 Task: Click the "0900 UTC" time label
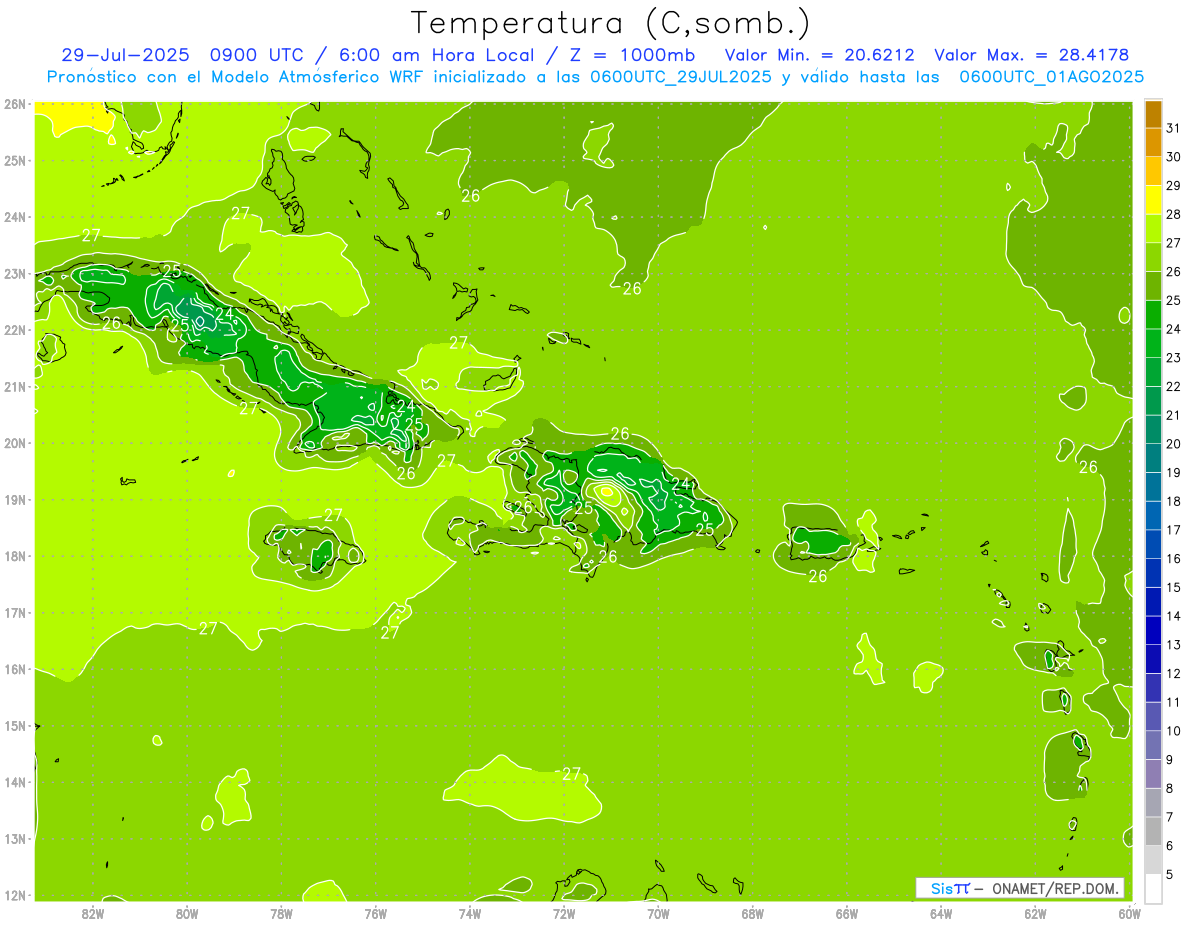(258, 55)
